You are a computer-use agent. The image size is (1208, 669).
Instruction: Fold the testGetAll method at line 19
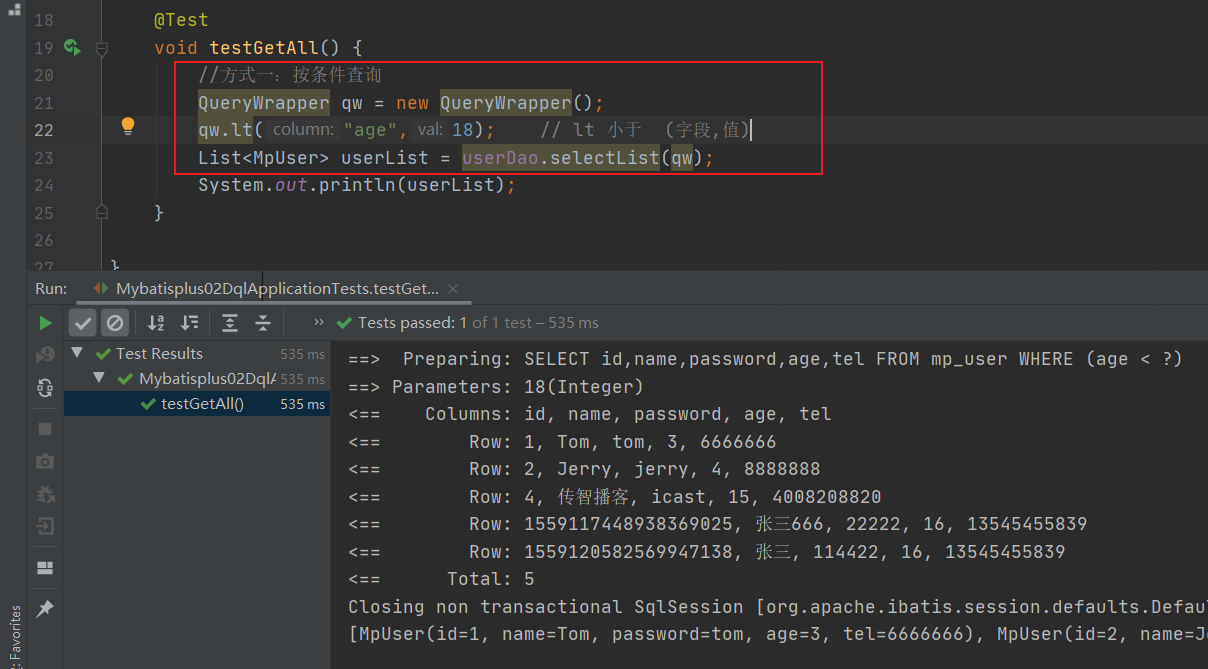coord(101,48)
